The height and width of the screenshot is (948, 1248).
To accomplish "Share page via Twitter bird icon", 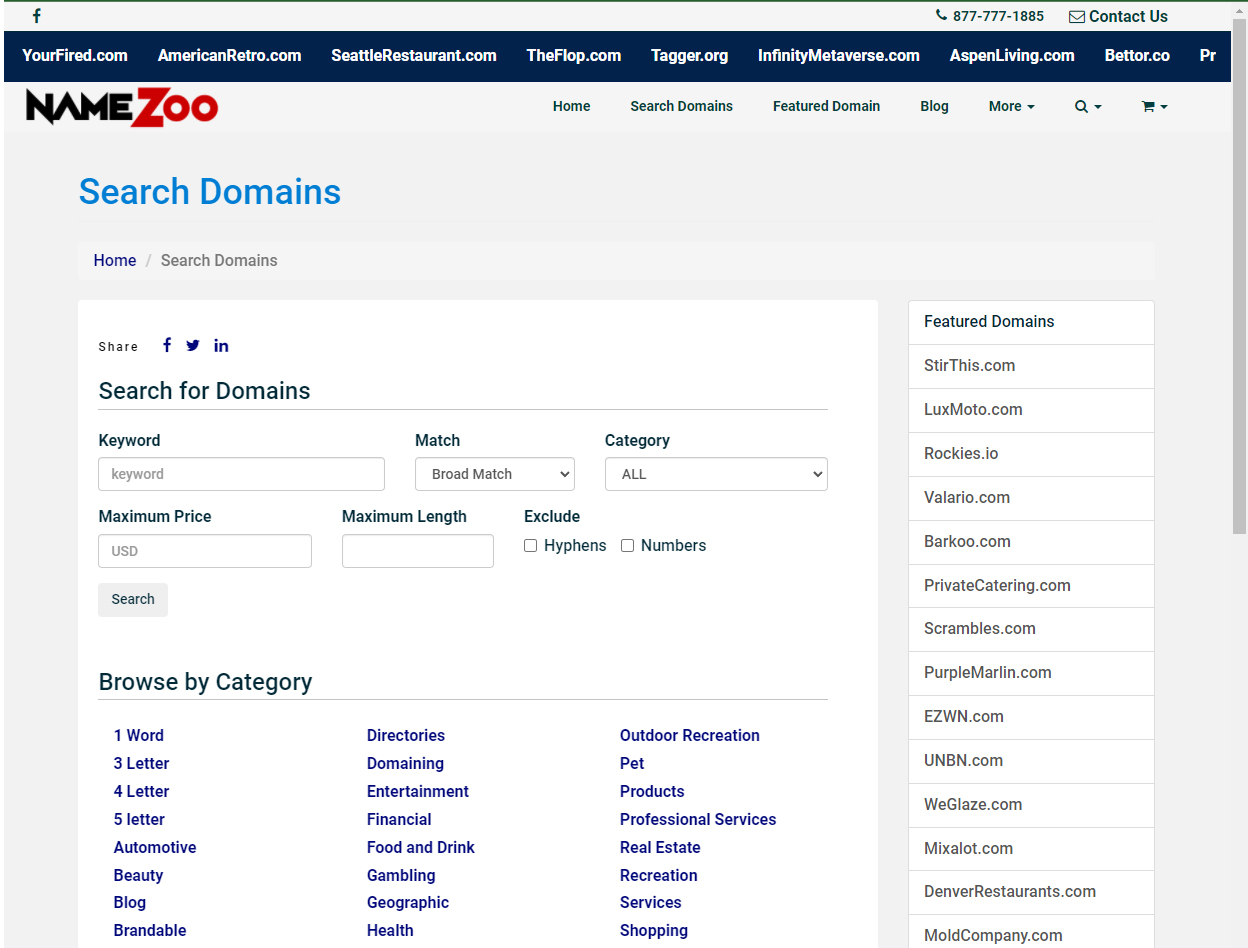I will tap(193, 345).
